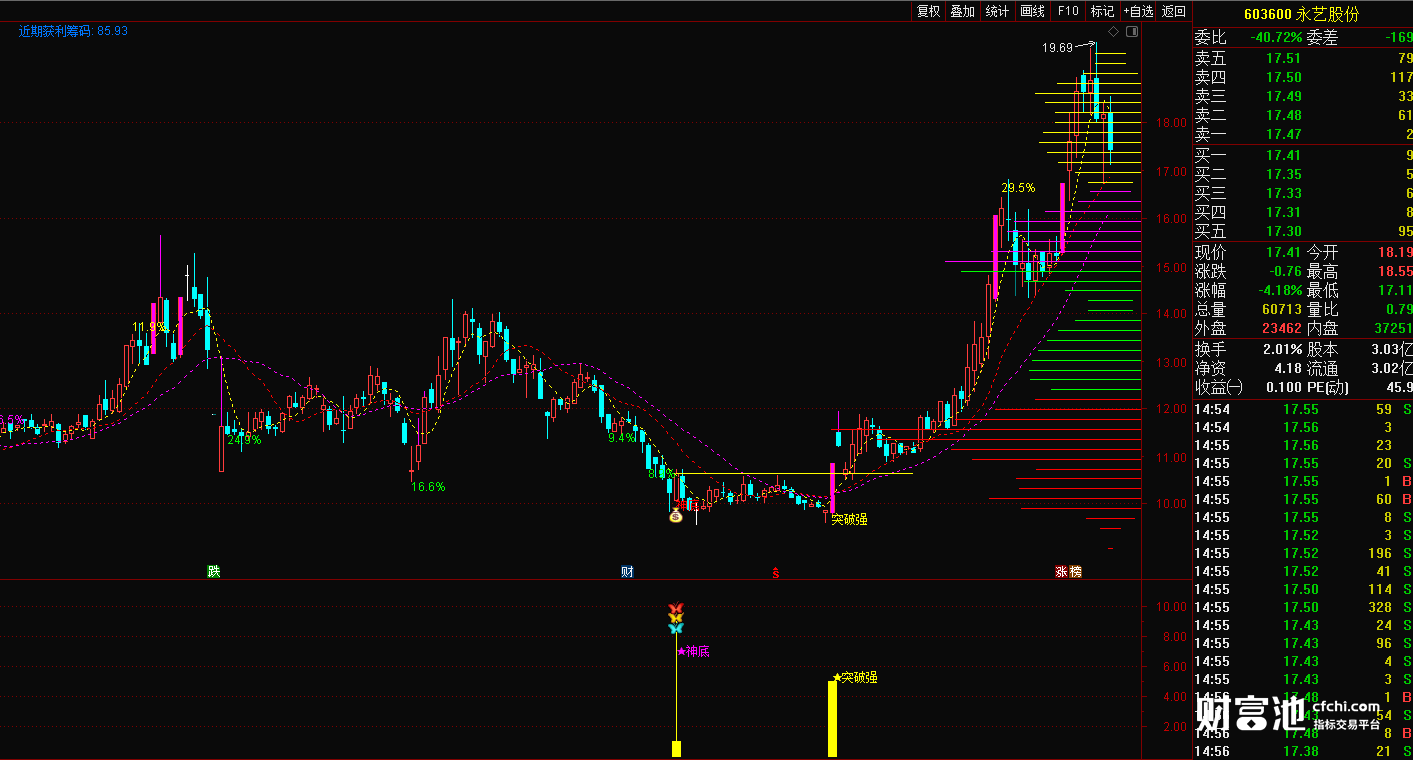Select the 卖四 17.50 ask row
Image resolution: width=1413 pixels, height=760 pixels.
point(1303,77)
